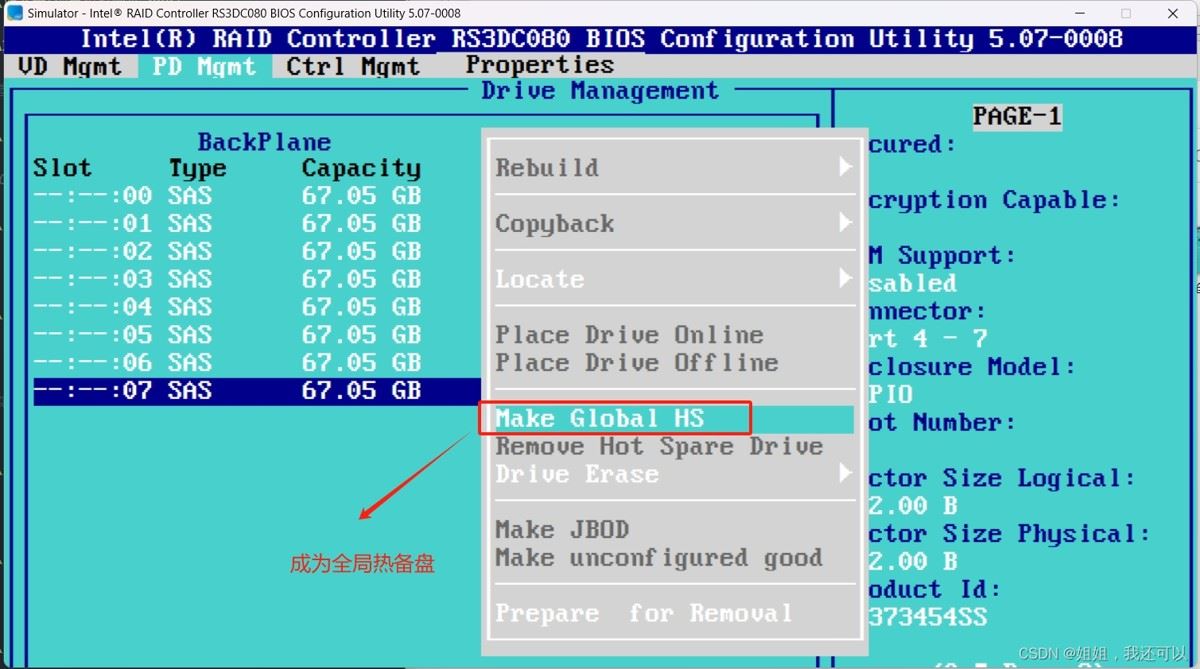Maximize the Simulator window
The width and height of the screenshot is (1200, 669).
[x=1126, y=13]
